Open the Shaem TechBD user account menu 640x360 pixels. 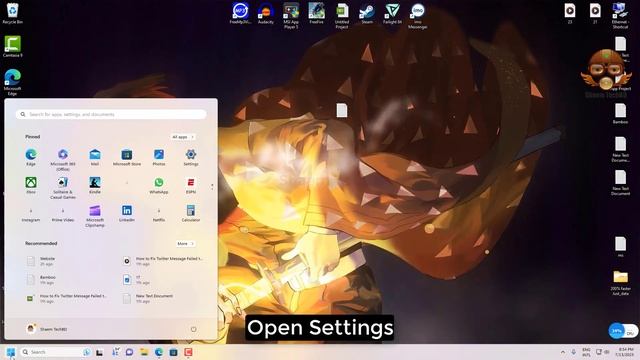(47, 329)
